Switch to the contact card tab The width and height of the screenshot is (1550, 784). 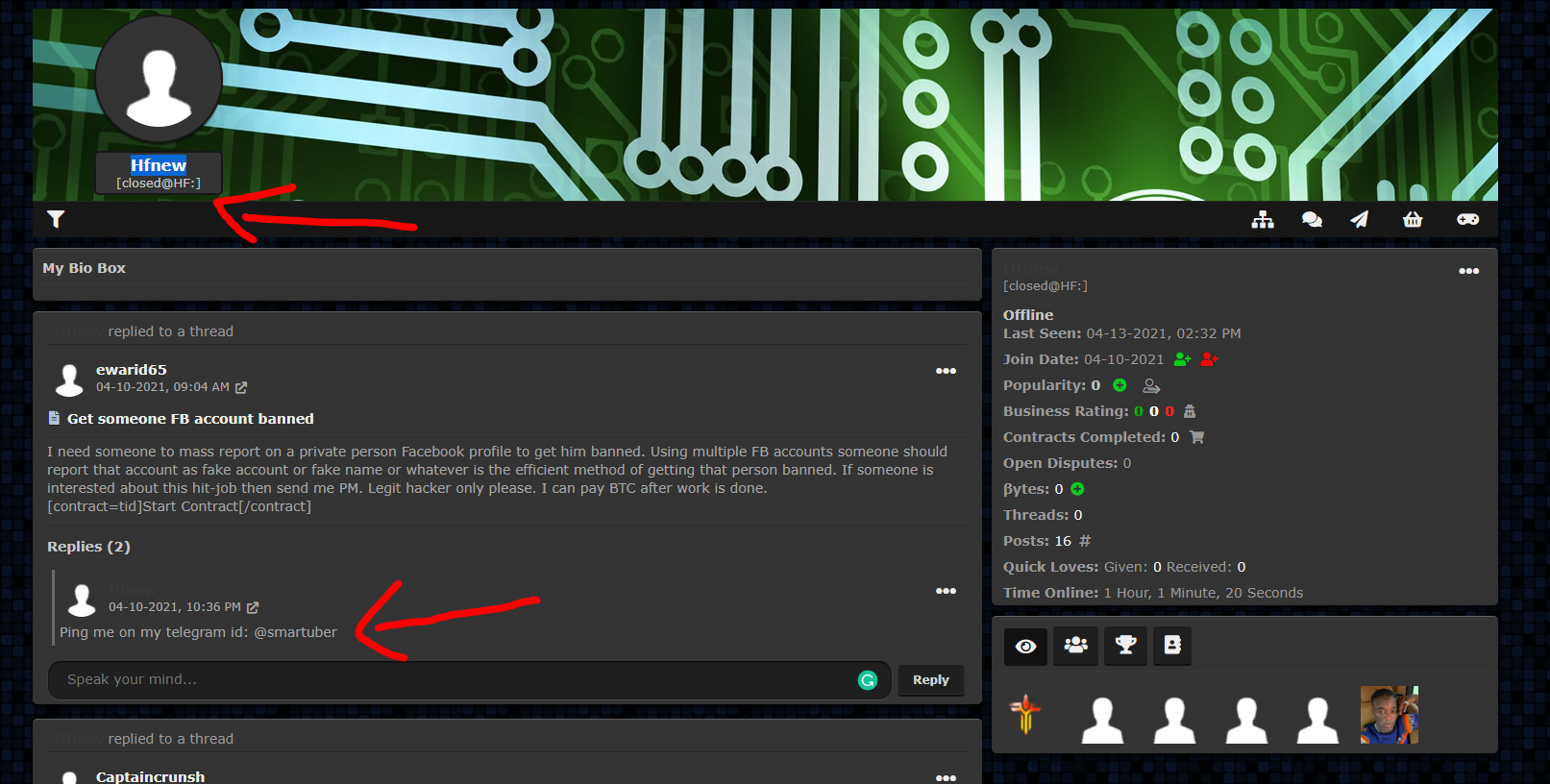pyautogui.click(x=1172, y=646)
